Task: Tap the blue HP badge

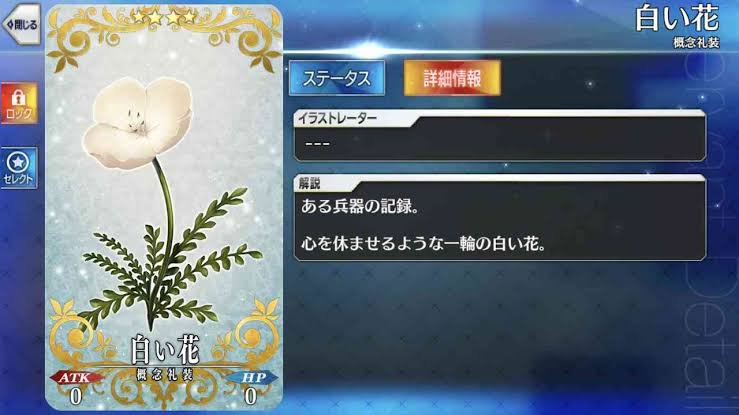Action: pyautogui.click(x=252, y=377)
